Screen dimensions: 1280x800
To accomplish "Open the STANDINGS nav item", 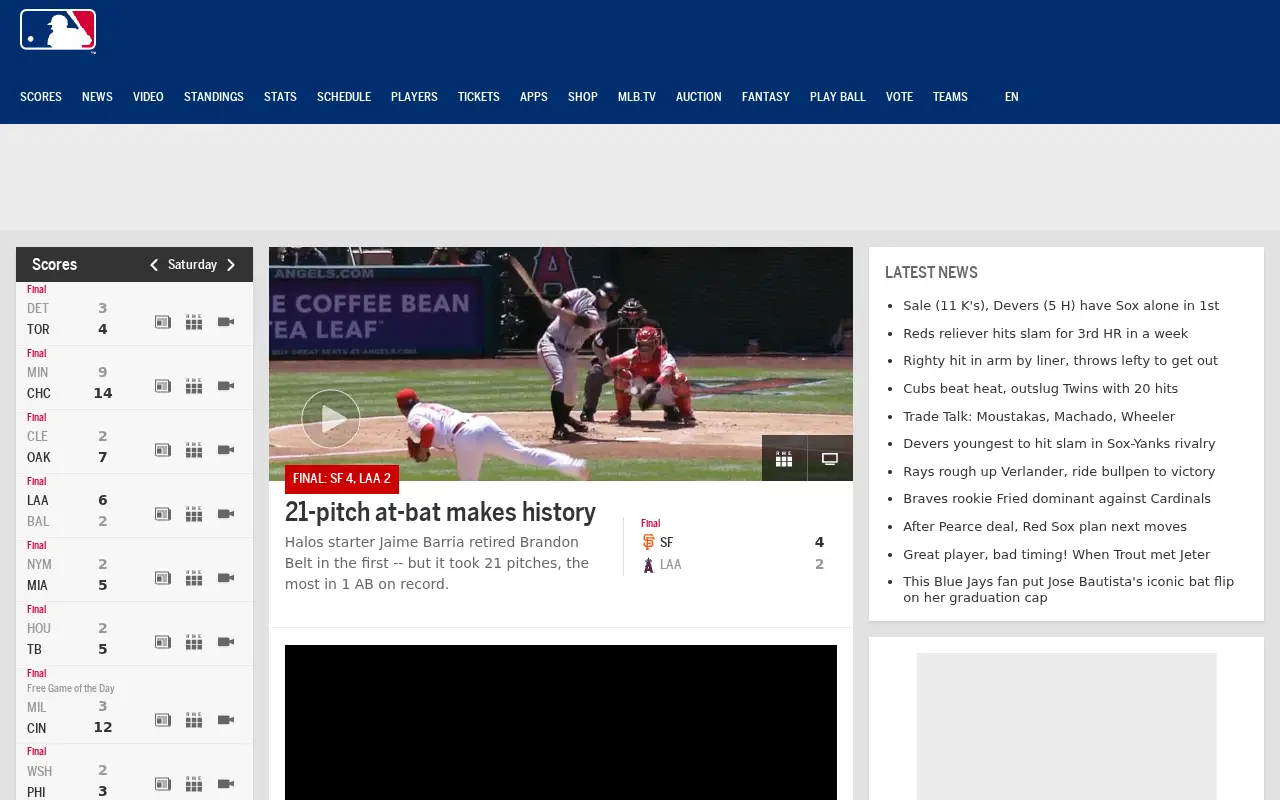I will 214,97.
